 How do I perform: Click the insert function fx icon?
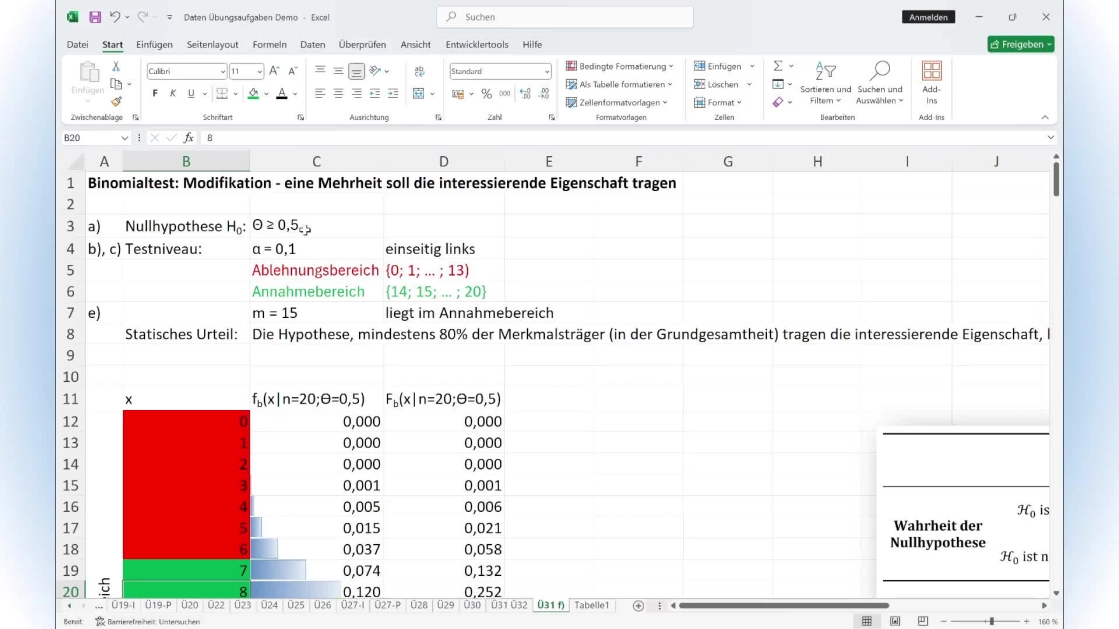188,138
